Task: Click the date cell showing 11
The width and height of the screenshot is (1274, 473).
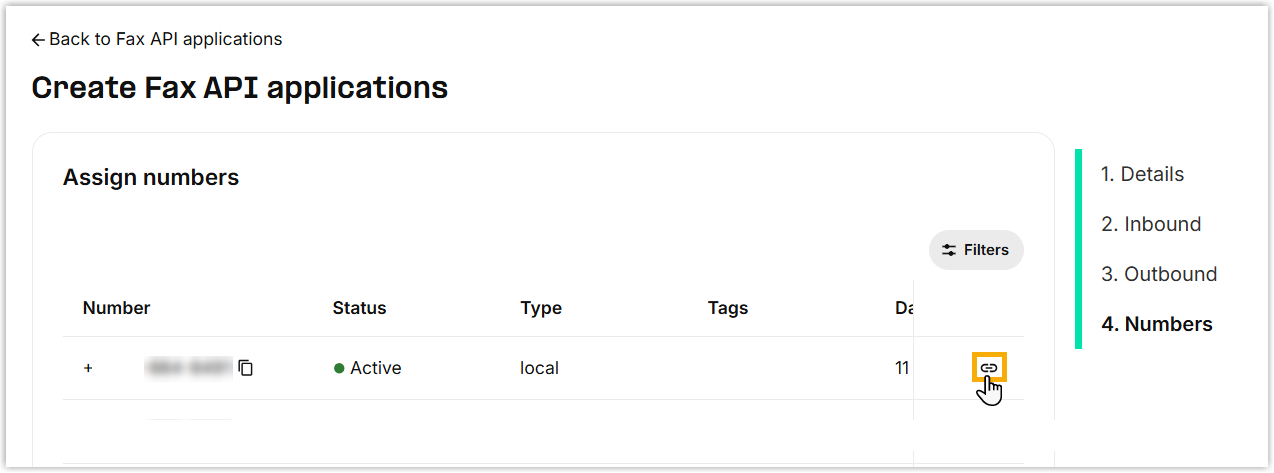Action: tap(902, 368)
